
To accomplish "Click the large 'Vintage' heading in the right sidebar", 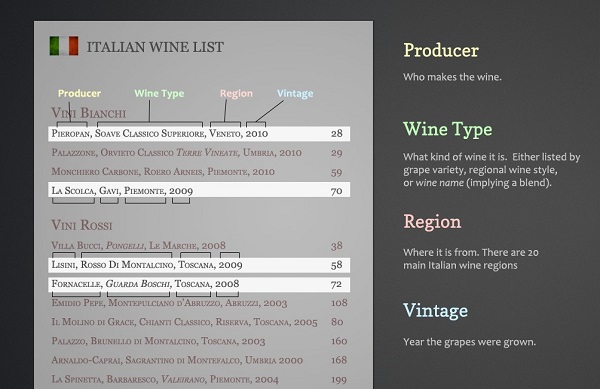I will coord(435,311).
